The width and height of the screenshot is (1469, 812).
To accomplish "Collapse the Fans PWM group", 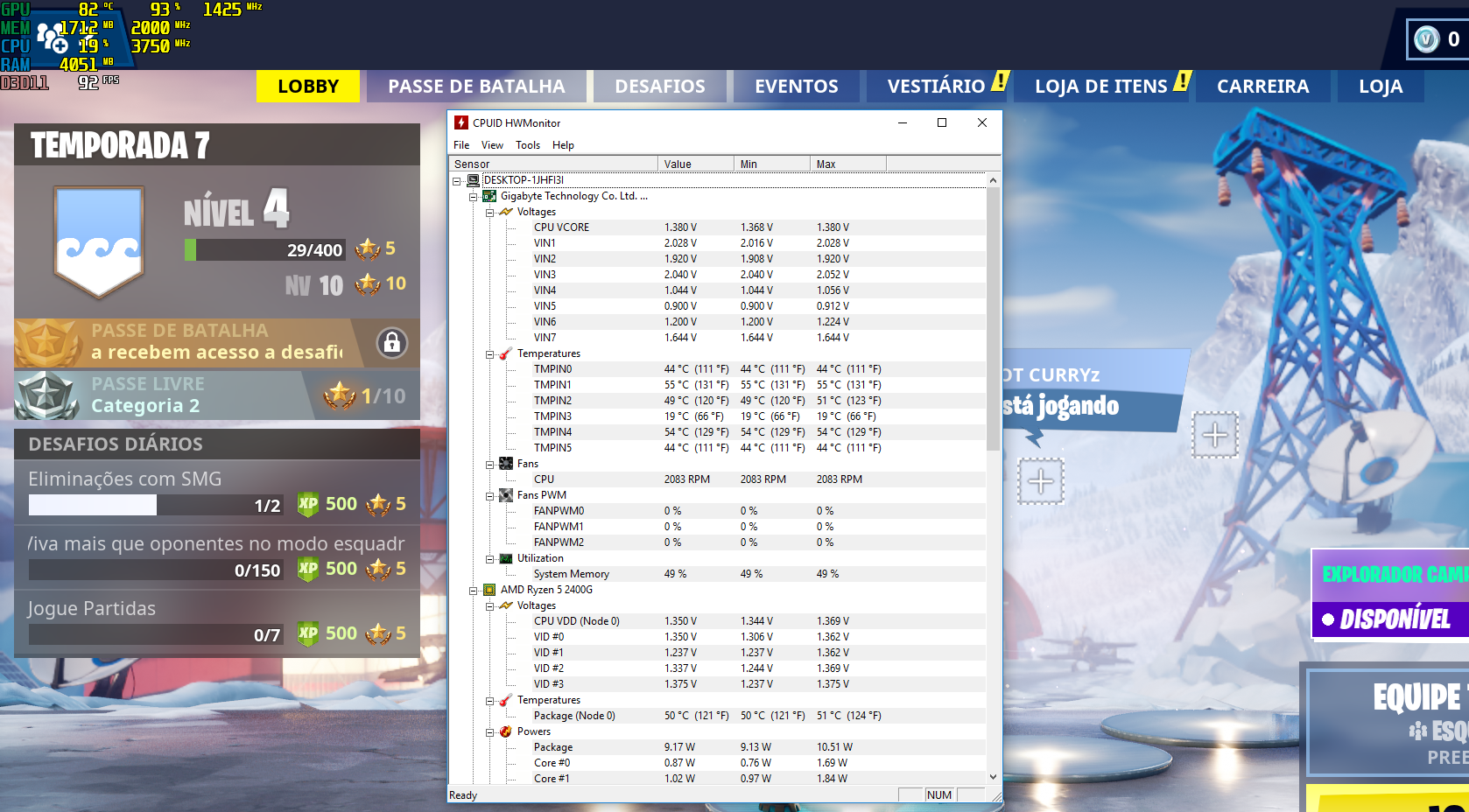I will tap(490, 496).
